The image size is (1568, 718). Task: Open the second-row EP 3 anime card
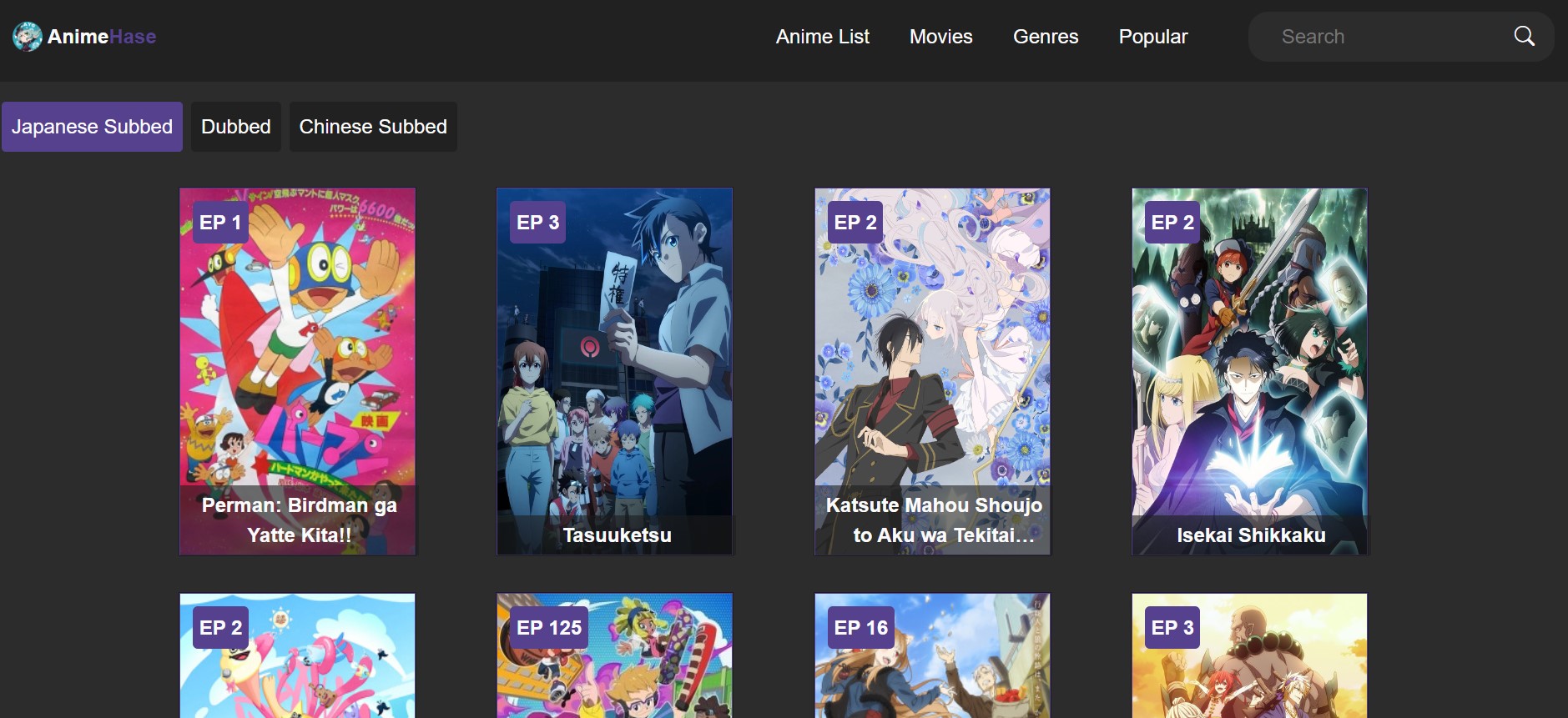1249,655
